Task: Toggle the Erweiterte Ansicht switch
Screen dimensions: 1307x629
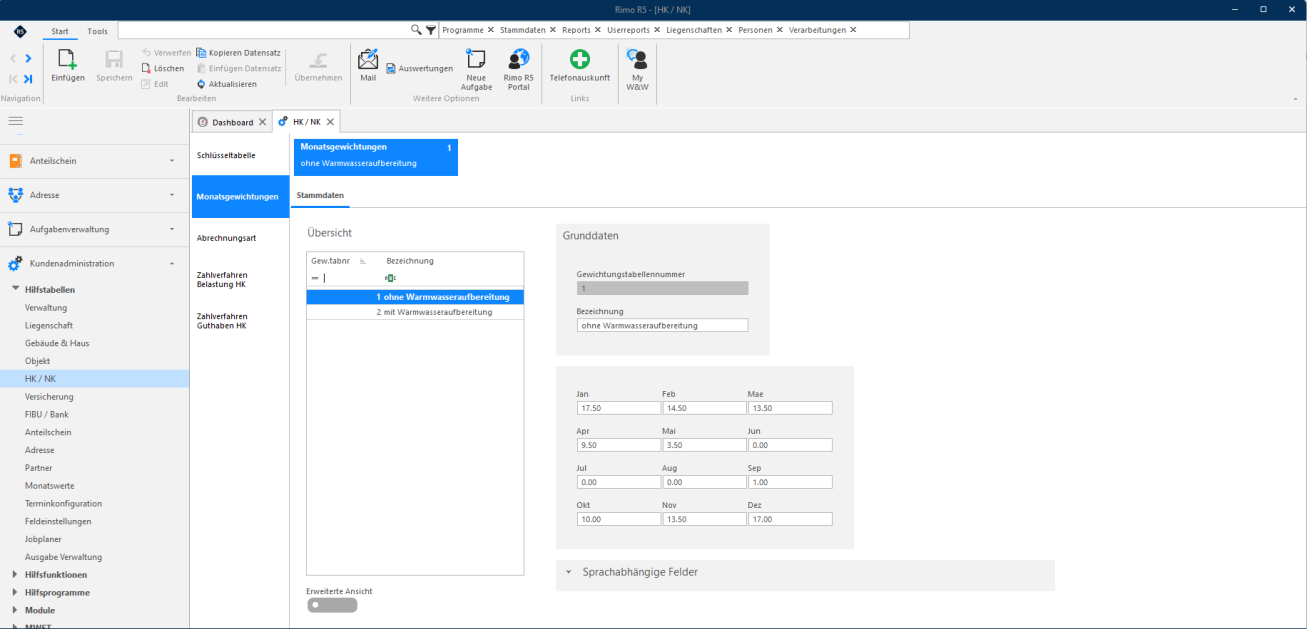Action: click(332, 605)
